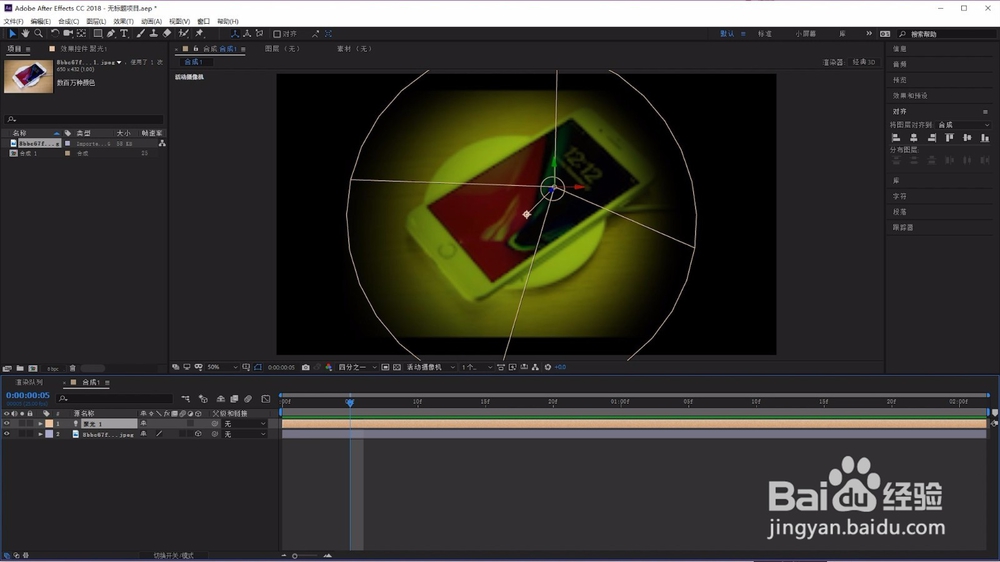Select the Unified Camera tool
Screen dimensions: 1000x562
pyautogui.click(x=68, y=33)
